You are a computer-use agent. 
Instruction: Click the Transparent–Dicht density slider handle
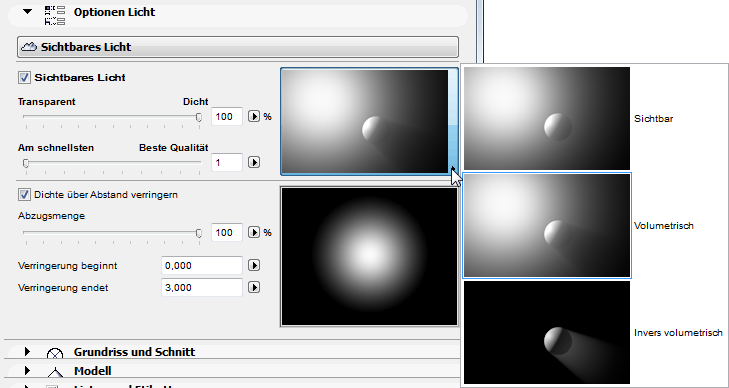coord(199,117)
